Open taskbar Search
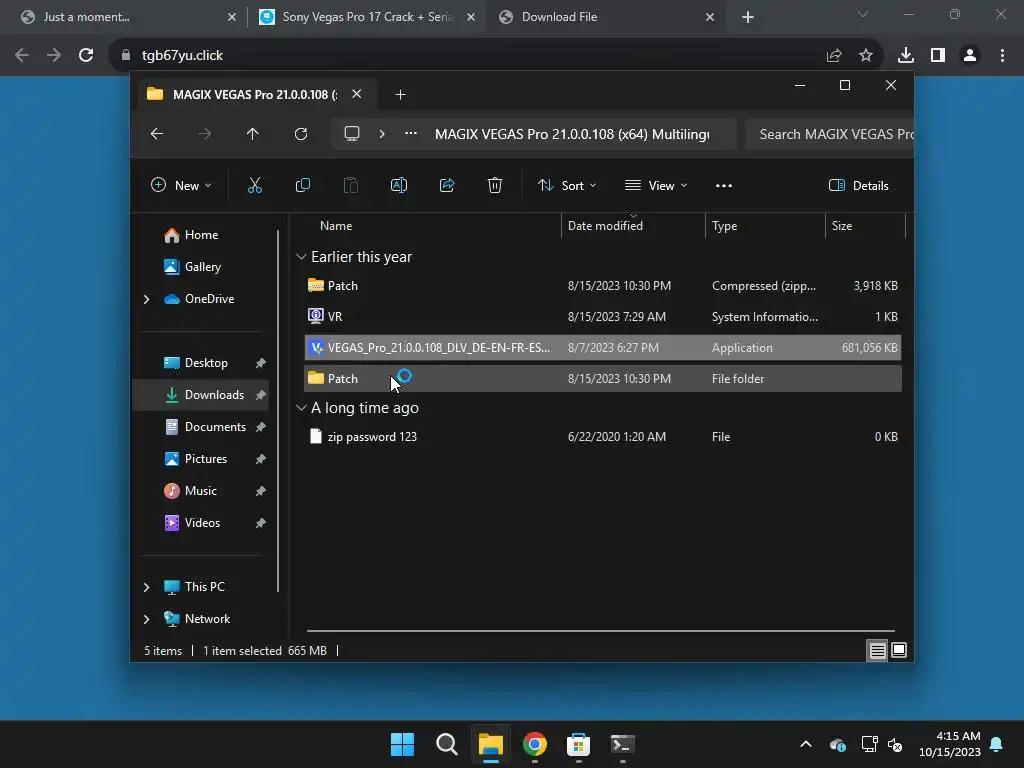 coord(447,744)
